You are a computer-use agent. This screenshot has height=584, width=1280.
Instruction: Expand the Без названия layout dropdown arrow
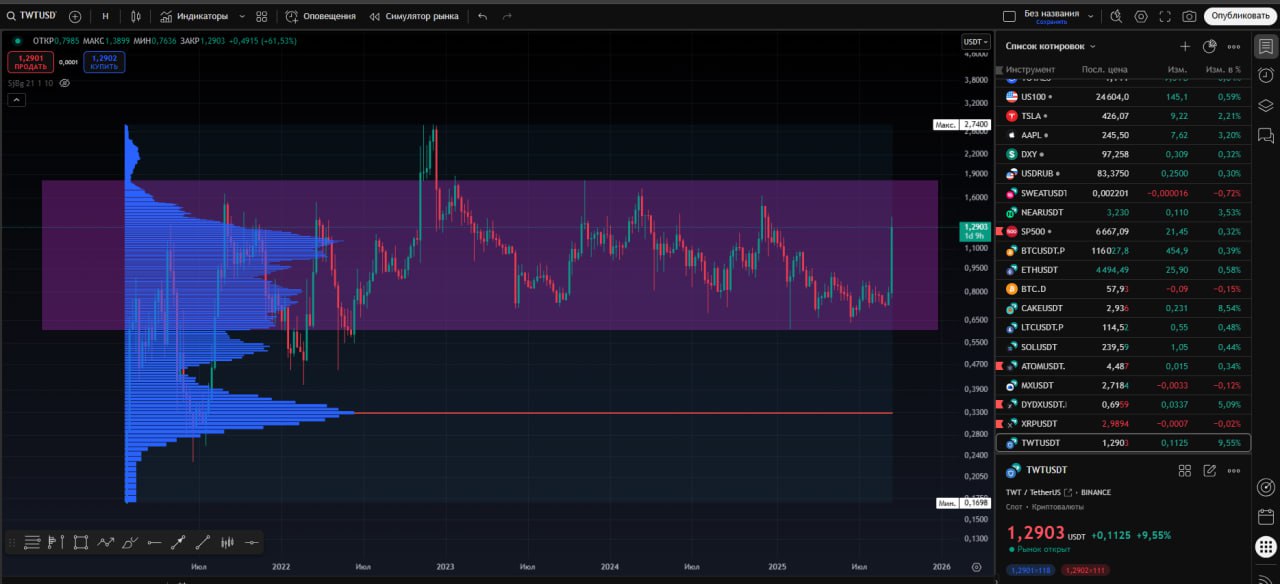(1090, 16)
